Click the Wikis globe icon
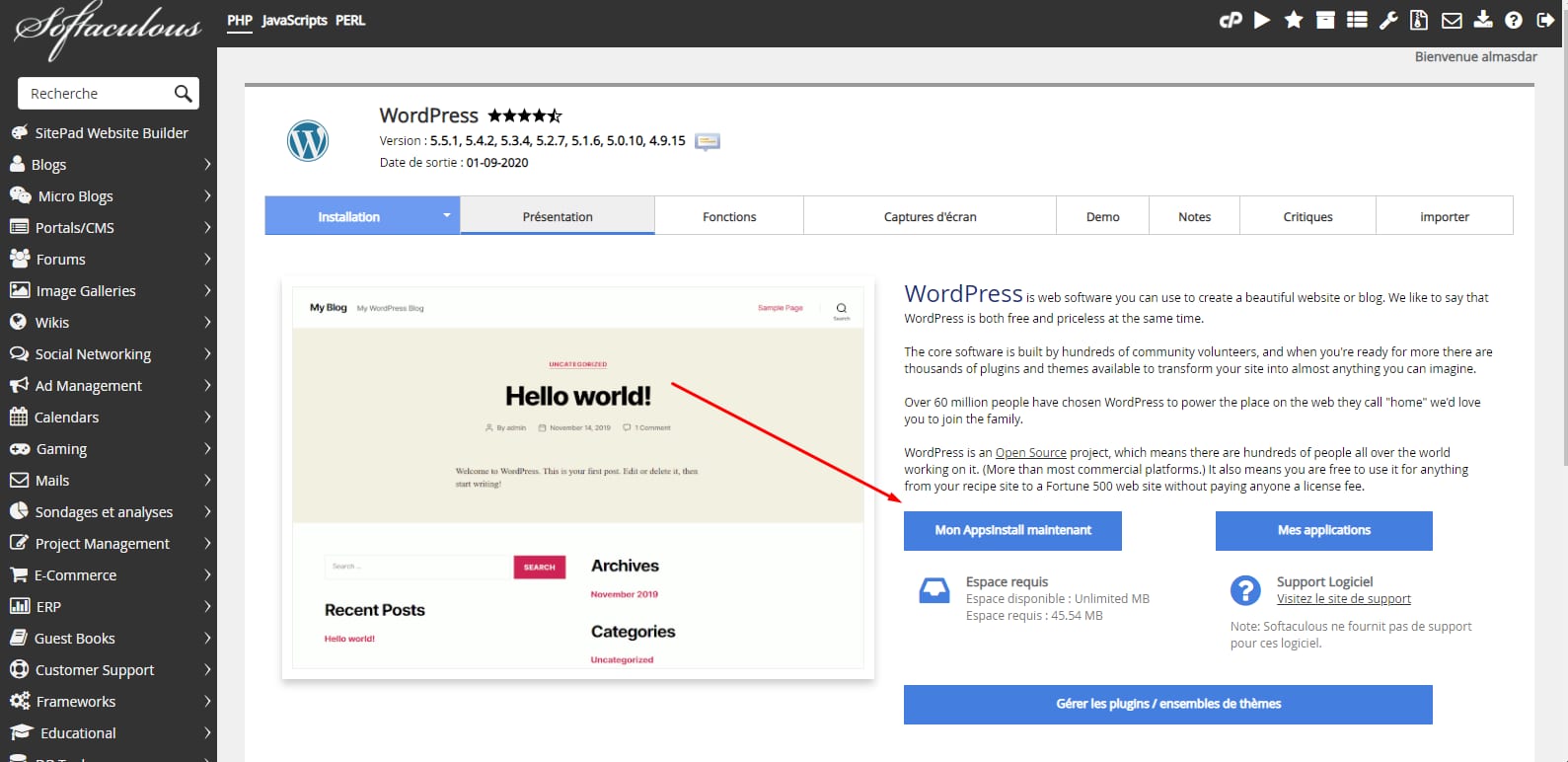1568x762 pixels. (18, 322)
